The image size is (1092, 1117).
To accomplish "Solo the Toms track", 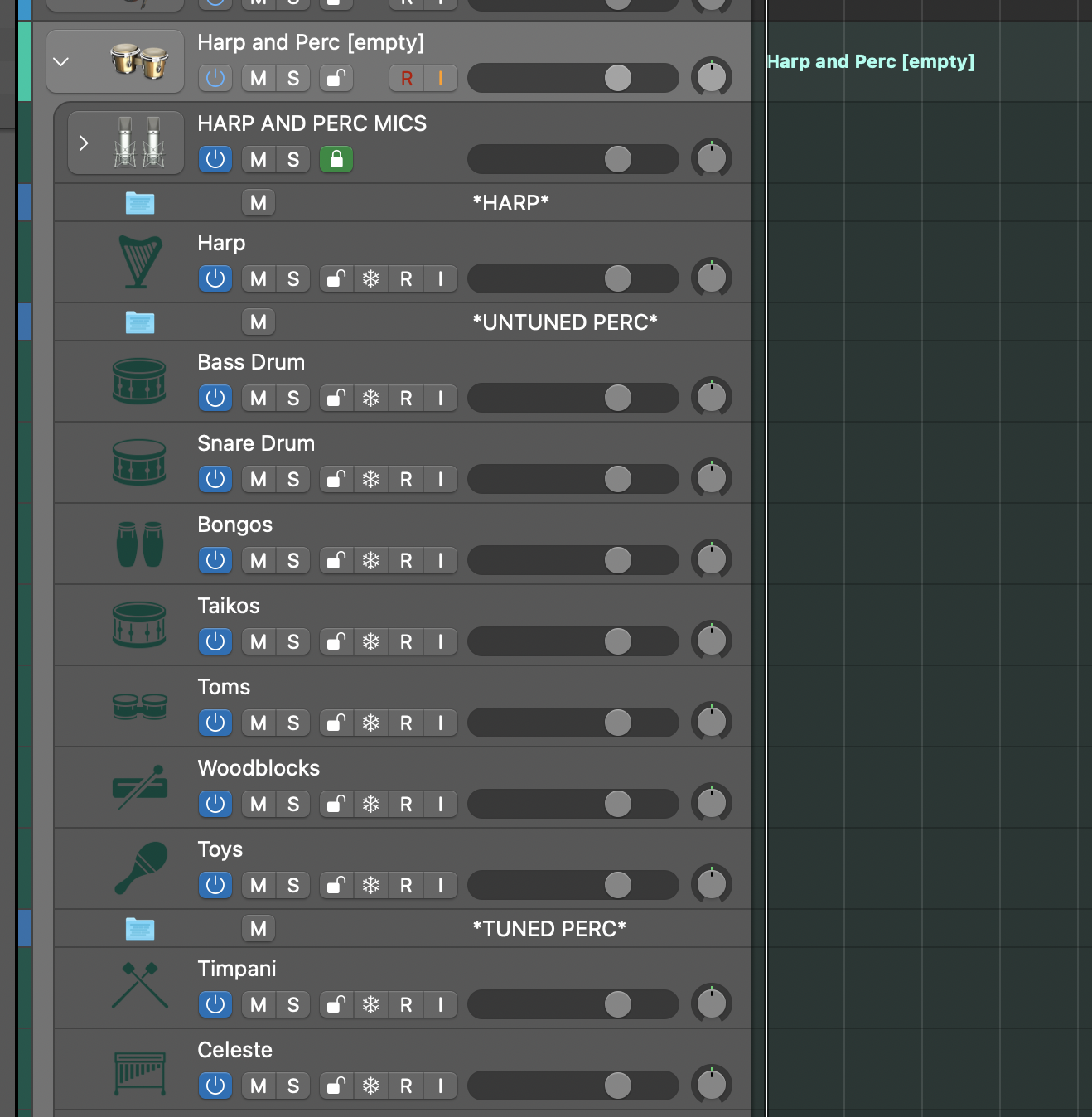I will [x=293, y=723].
